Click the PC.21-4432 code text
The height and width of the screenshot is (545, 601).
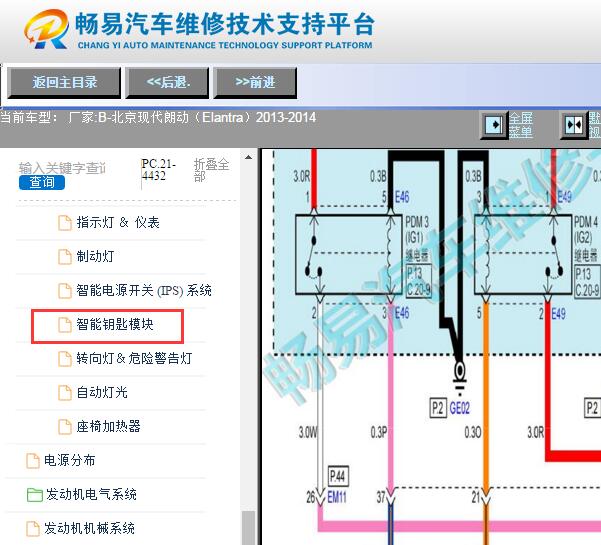pos(159,170)
